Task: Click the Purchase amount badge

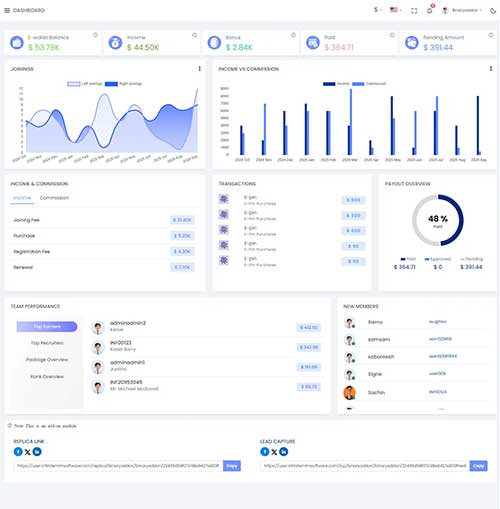Action: (x=182, y=236)
